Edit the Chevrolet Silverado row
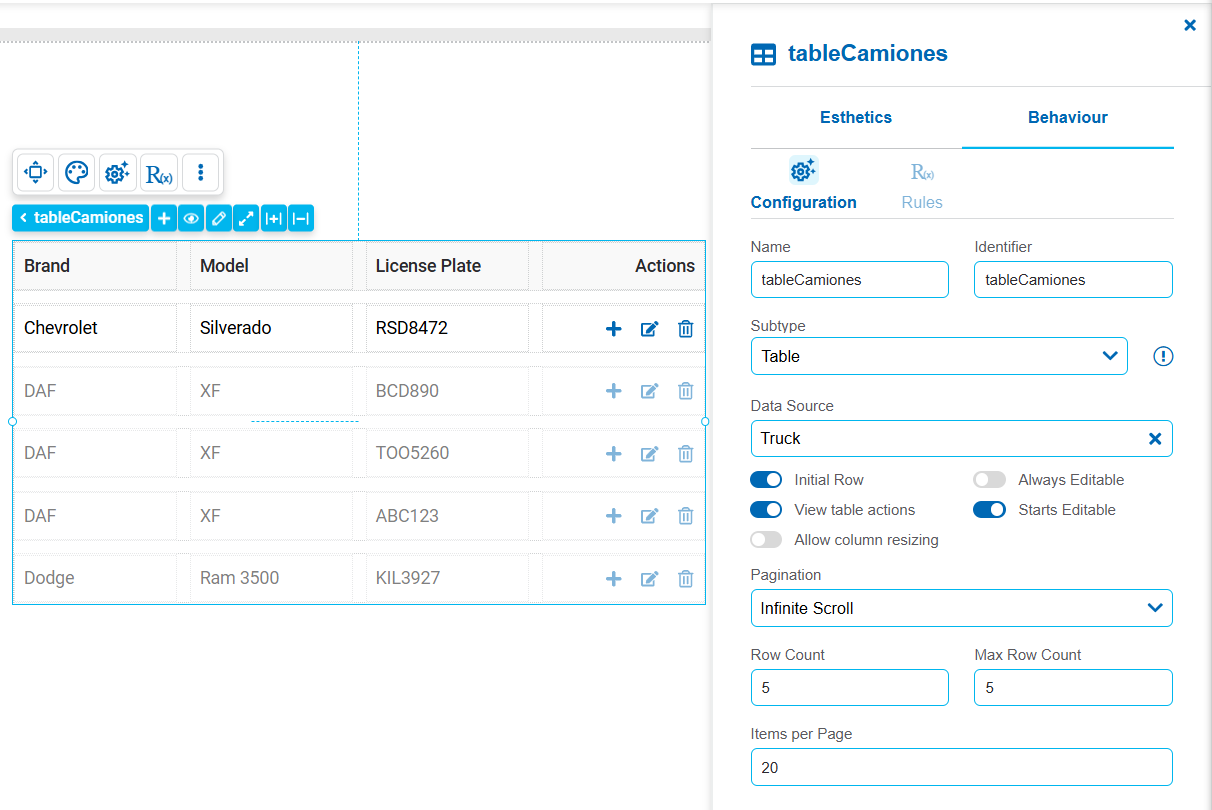 point(650,329)
